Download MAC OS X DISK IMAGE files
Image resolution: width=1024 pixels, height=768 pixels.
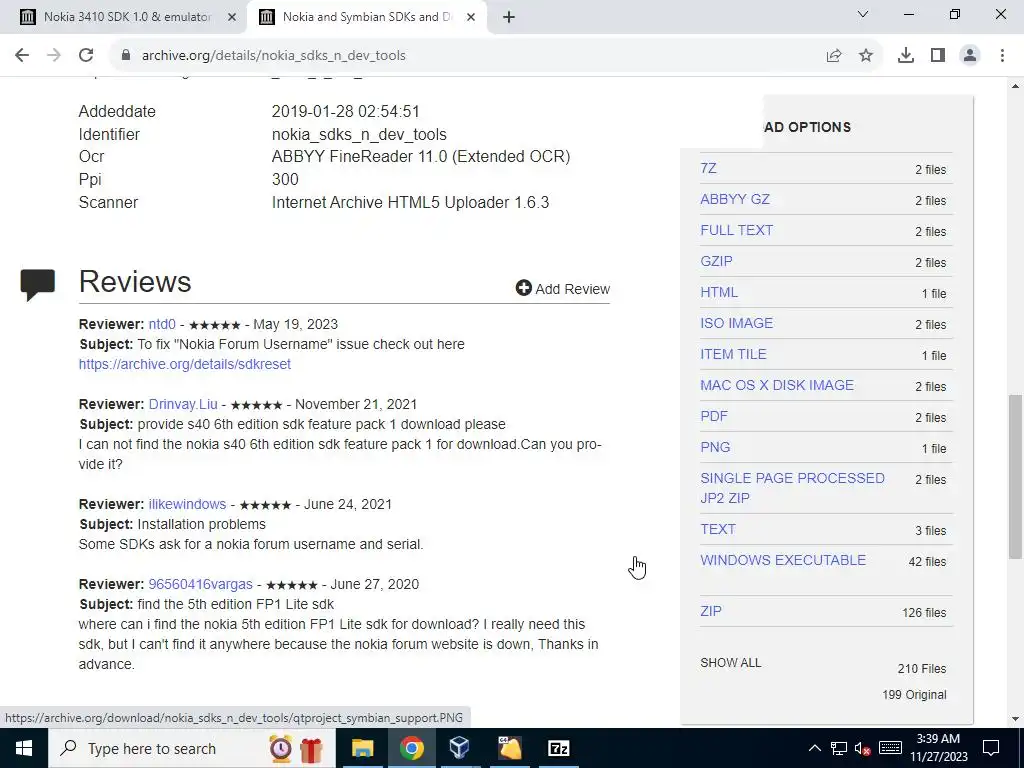pyautogui.click(x=777, y=385)
